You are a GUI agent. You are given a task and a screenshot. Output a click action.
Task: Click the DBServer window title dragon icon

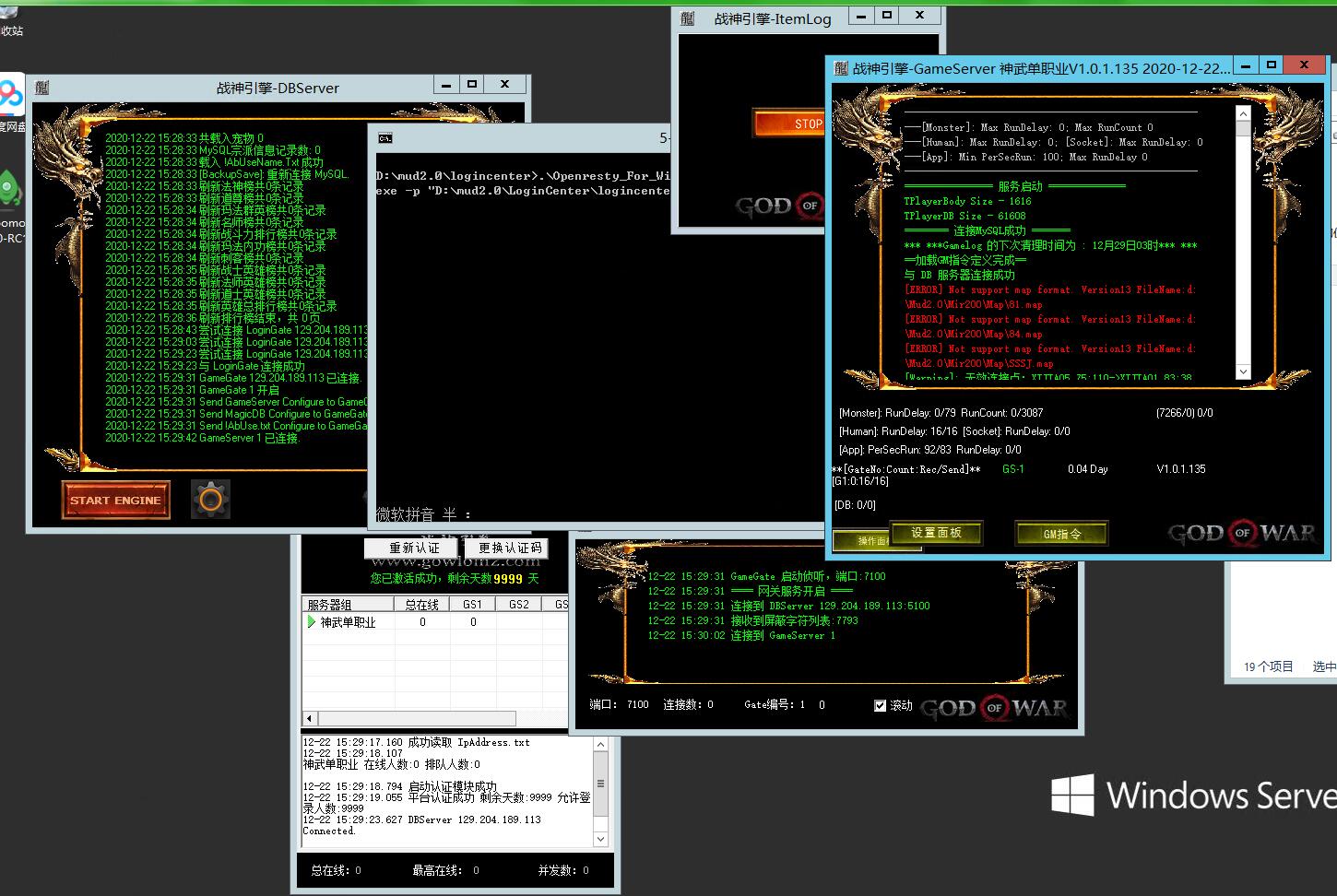(42, 88)
